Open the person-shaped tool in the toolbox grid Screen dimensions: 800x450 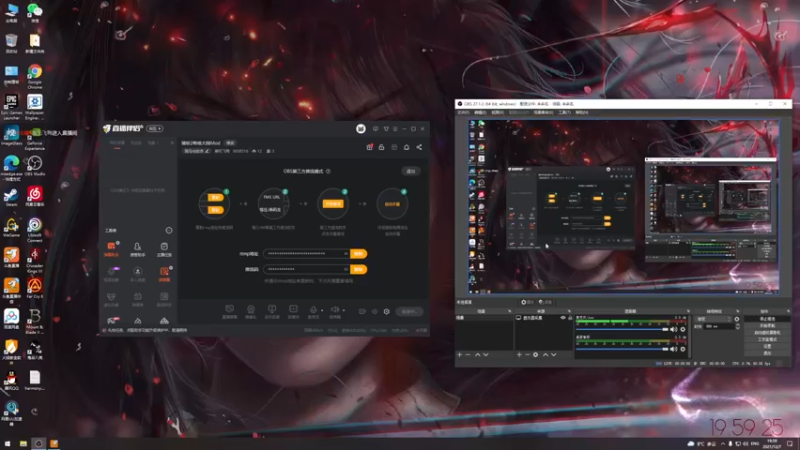[137, 246]
